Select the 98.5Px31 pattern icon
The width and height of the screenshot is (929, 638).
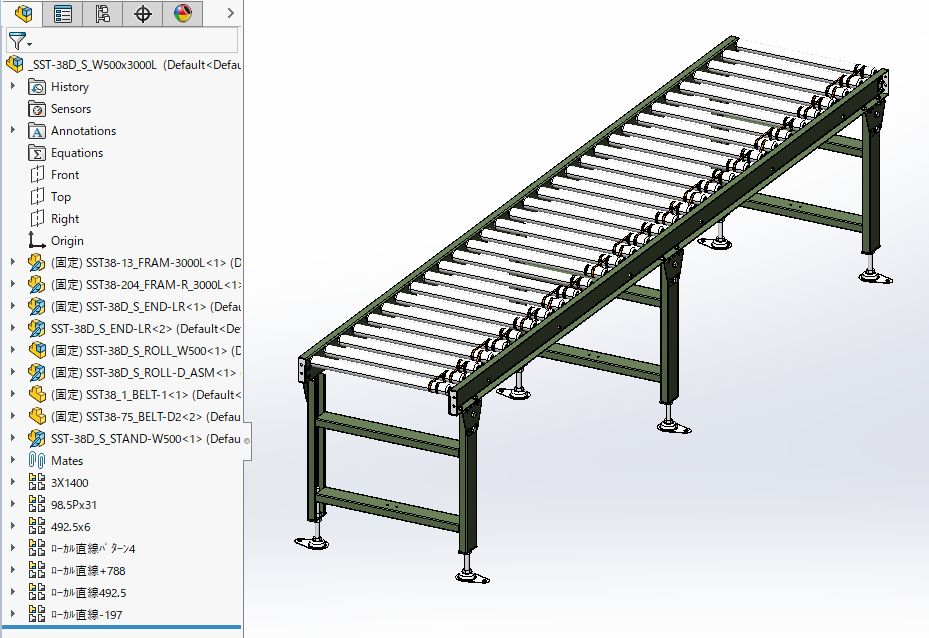tap(37, 504)
